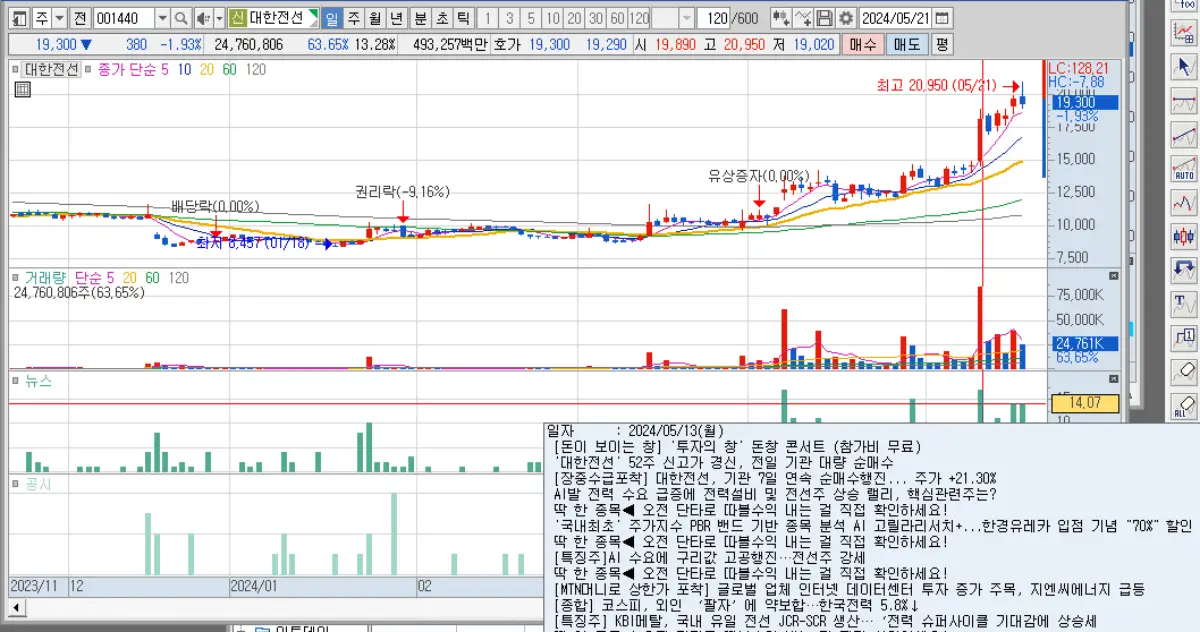Click the stock code input 001440
The width and height of the screenshot is (1200, 632).
click(123, 19)
